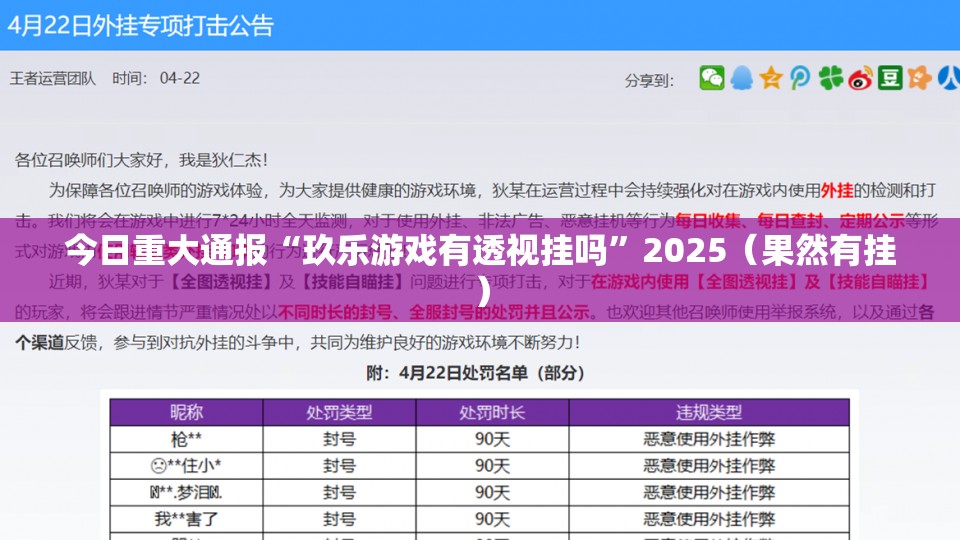
Task: Click the 王者运营团队 author name
Action: tap(54, 78)
